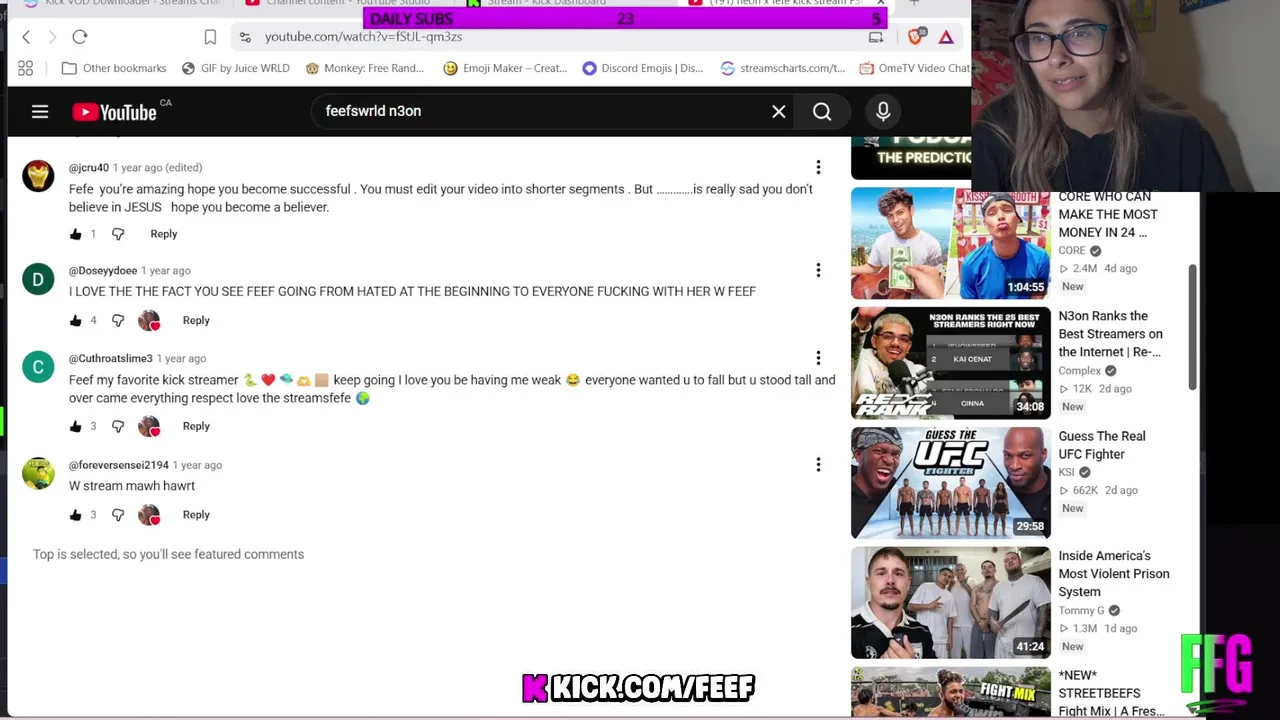Open the KSI channel name
This screenshot has width=1280, height=720.
[1066, 473]
